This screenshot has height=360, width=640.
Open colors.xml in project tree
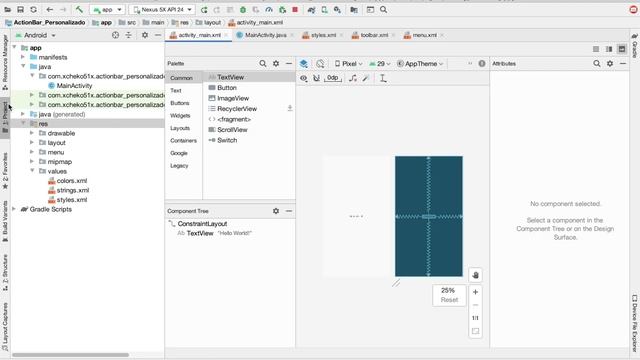pos(71,180)
